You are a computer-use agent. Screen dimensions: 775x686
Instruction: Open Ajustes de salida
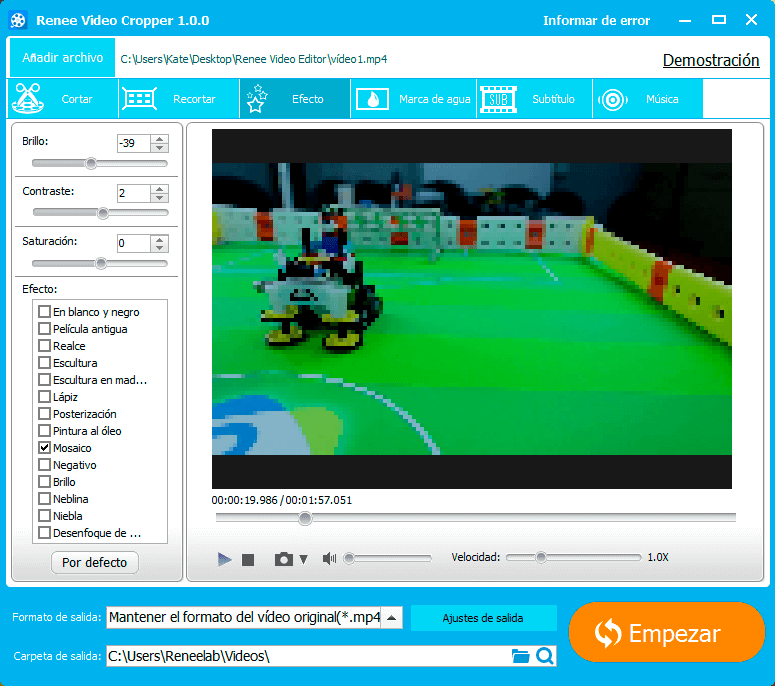click(x=483, y=618)
